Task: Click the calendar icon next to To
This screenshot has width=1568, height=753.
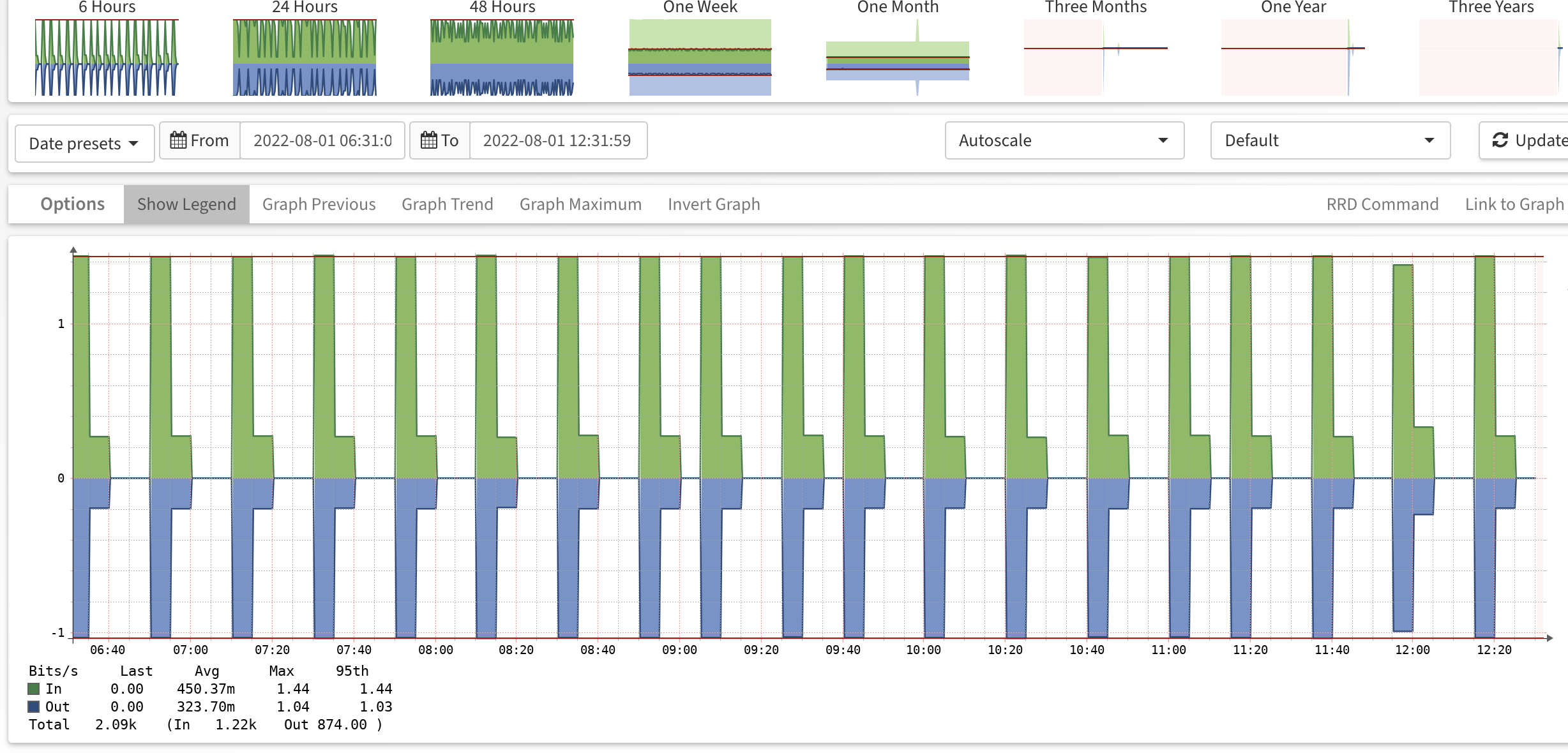Action: (x=429, y=140)
